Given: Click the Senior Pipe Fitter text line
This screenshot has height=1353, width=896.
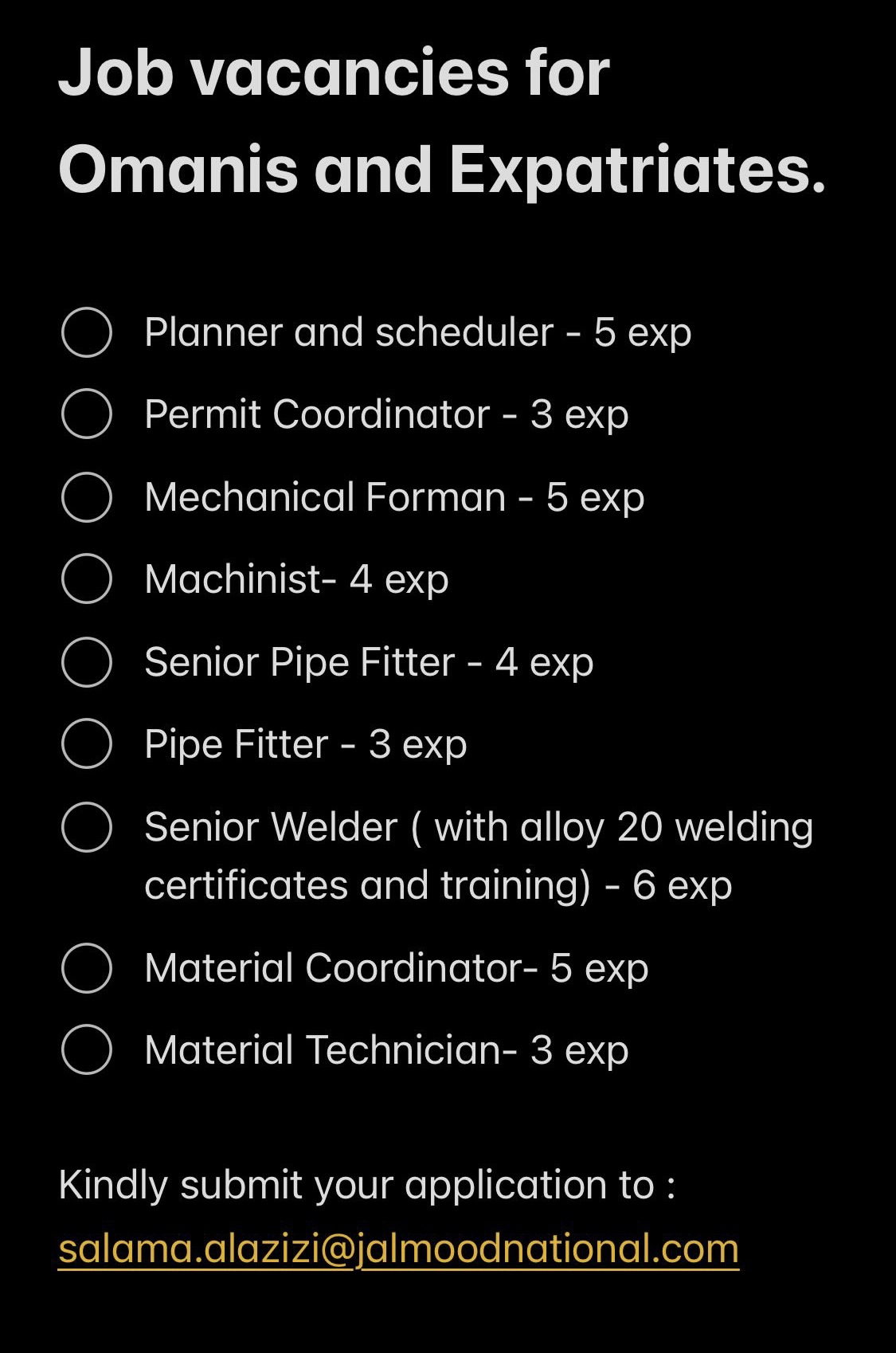Looking at the screenshot, I should [x=369, y=663].
